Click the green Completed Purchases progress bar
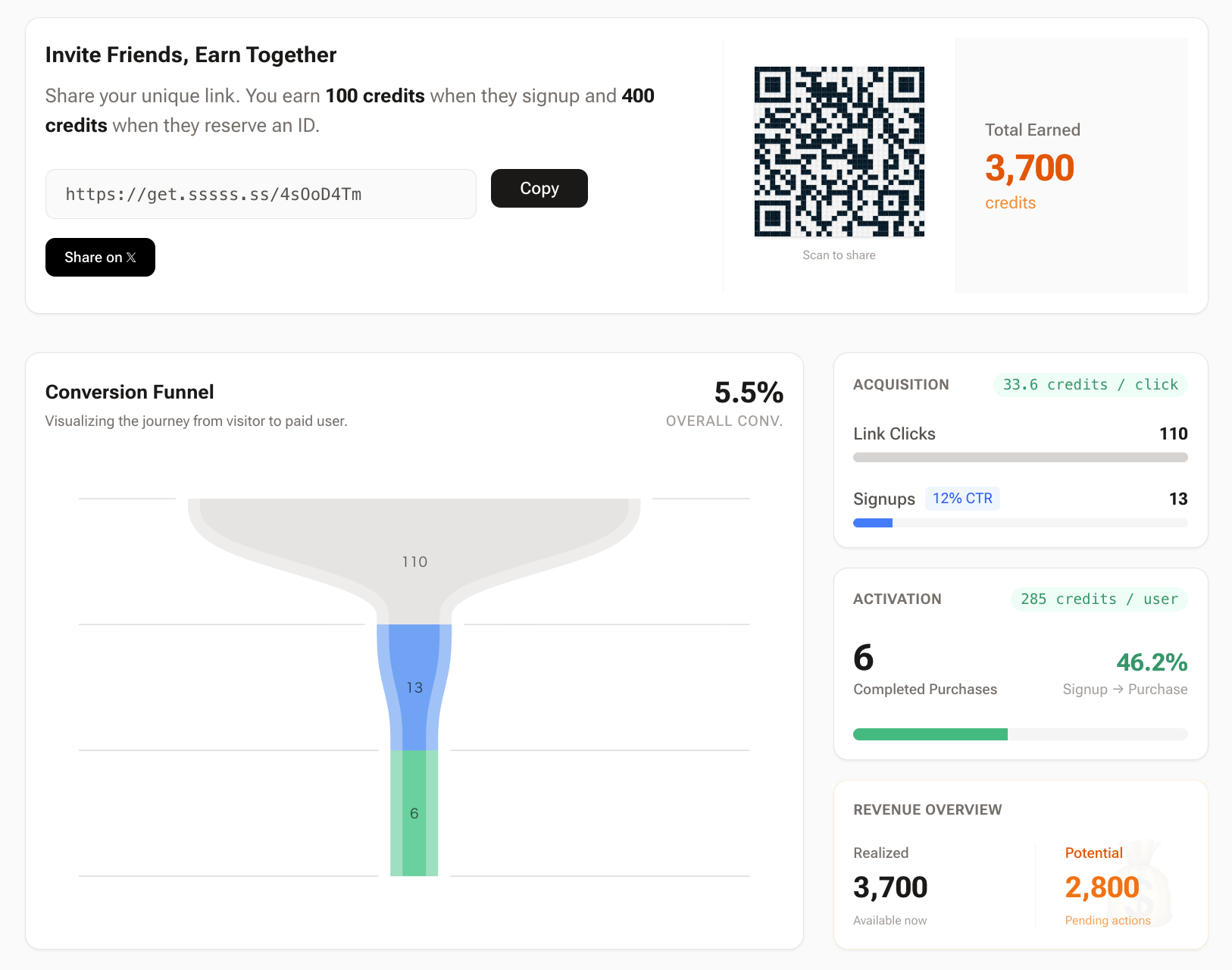The image size is (1232, 970). (x=930, y=734)
